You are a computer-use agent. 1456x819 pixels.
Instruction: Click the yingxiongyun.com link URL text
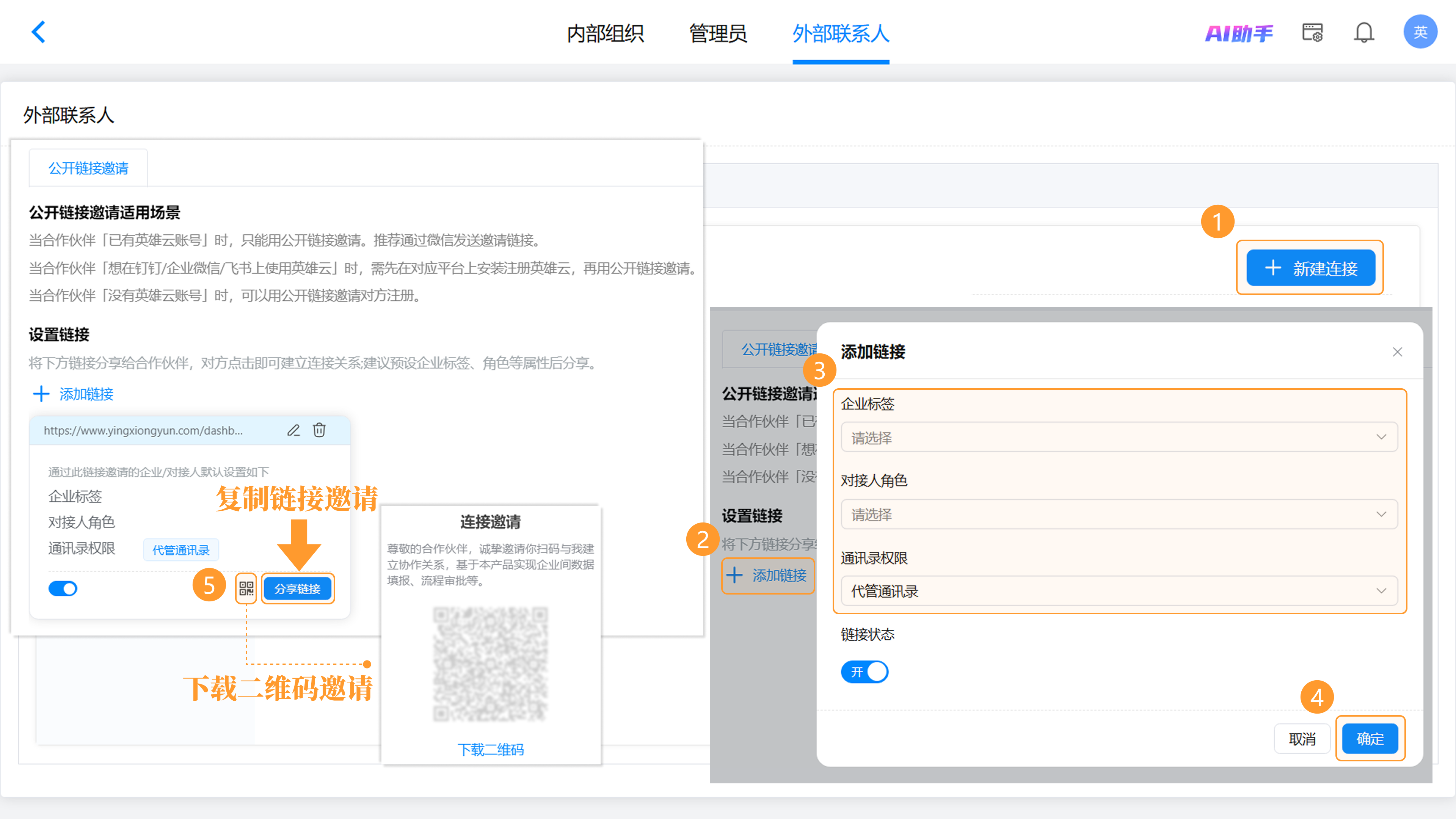tap(144, 431)
